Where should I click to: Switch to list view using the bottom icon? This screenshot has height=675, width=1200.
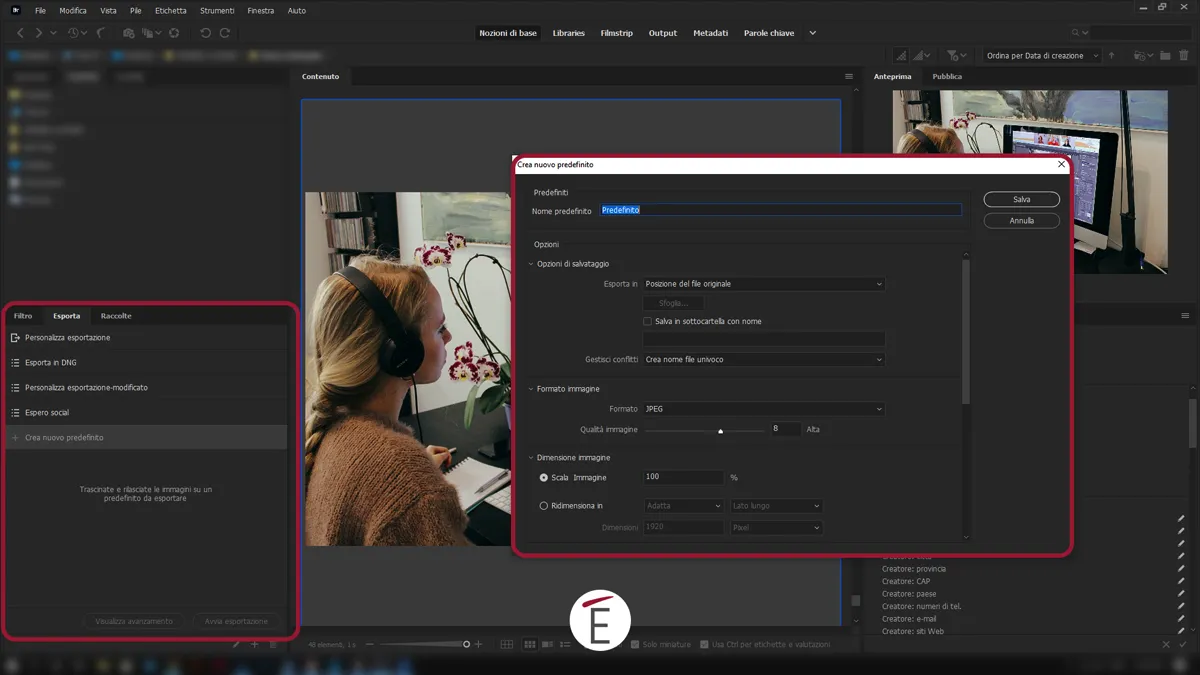point(565,644)
